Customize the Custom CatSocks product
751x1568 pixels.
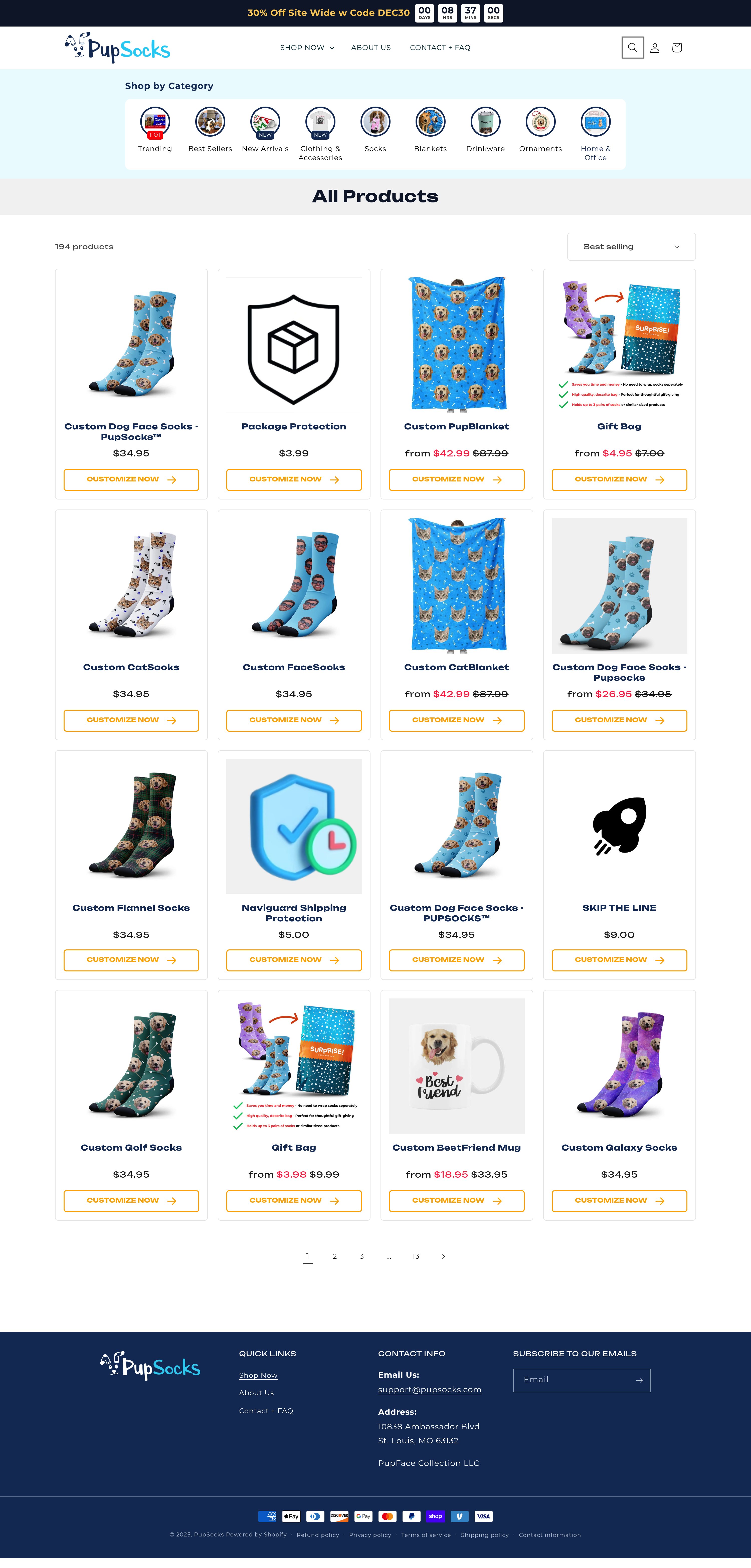click(x=131, y=720)
